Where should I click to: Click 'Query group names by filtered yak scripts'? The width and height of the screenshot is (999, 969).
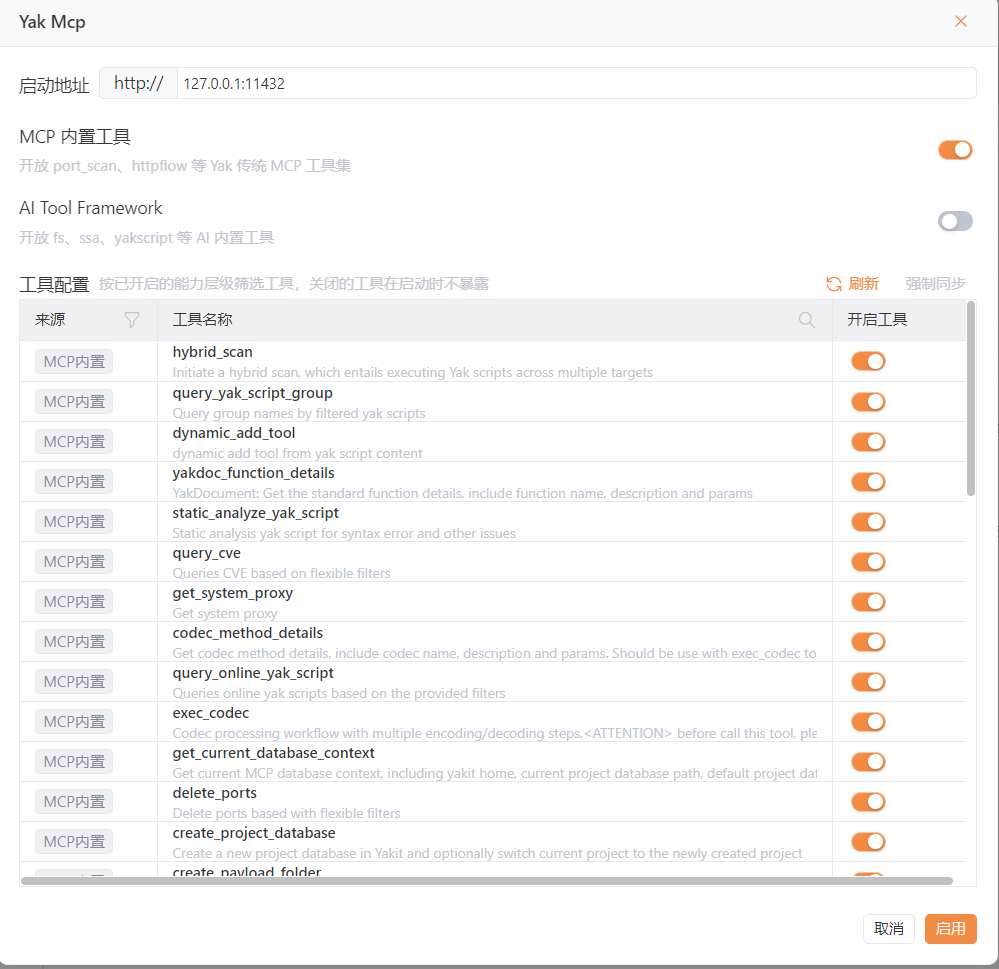tap(299, 413)
